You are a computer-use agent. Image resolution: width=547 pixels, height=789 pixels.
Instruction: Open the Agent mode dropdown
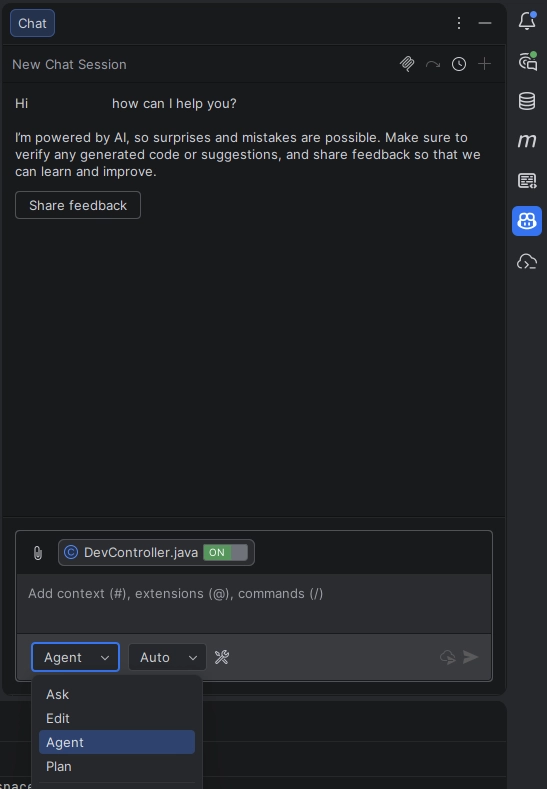(75, 657)
